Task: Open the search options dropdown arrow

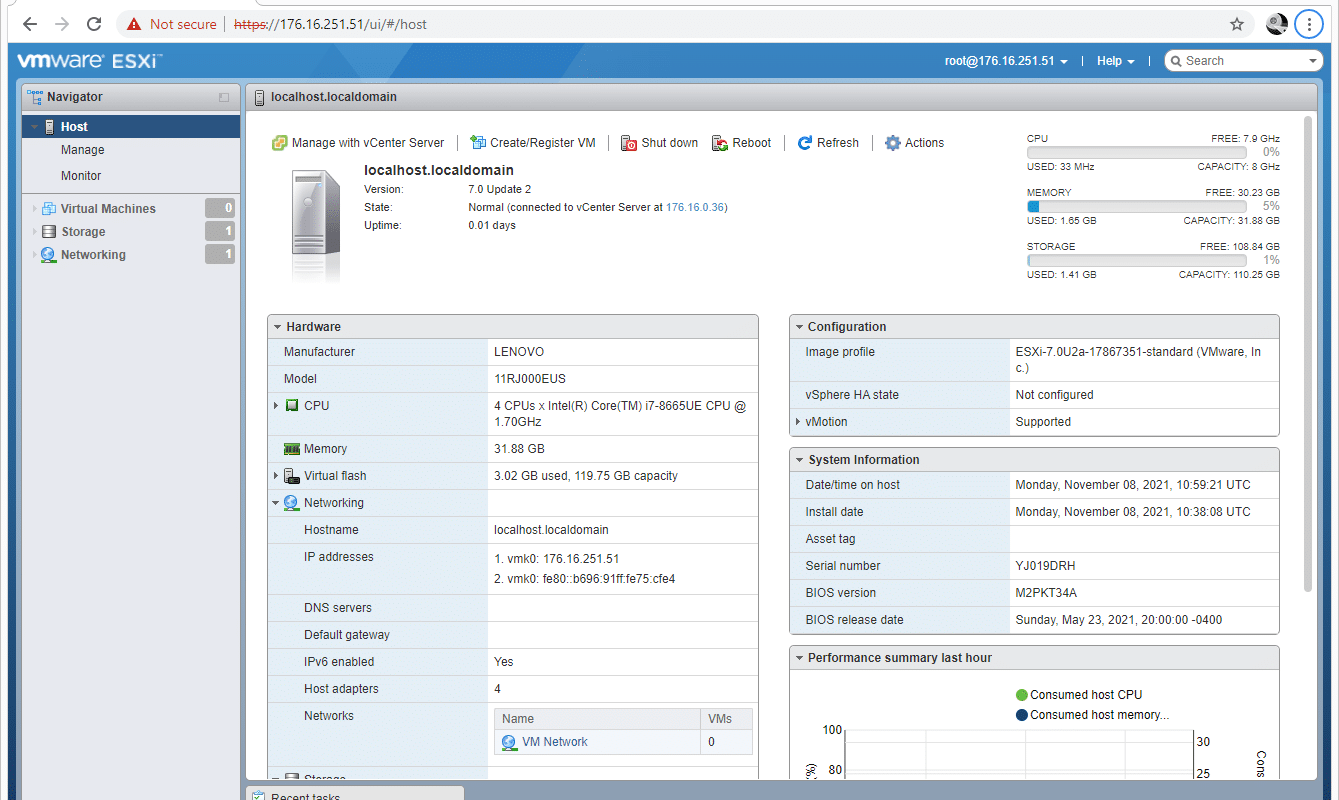Action: [1314, 61]
